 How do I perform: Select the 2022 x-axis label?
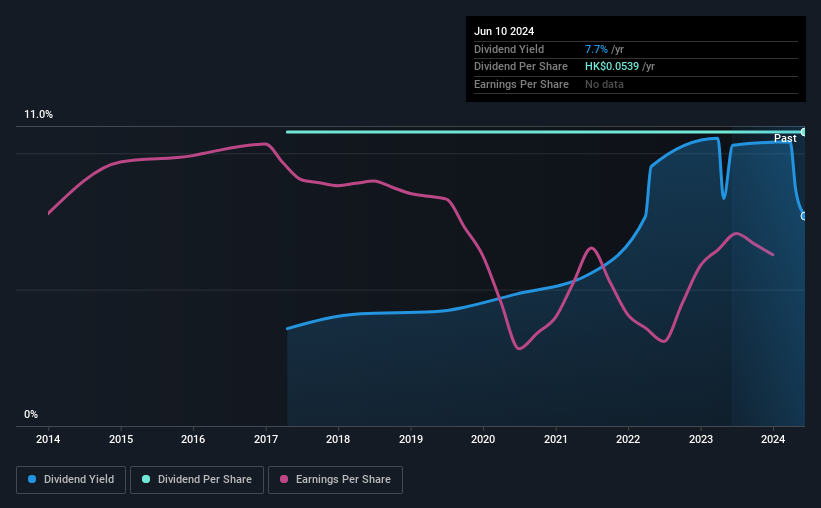[628, 439]
